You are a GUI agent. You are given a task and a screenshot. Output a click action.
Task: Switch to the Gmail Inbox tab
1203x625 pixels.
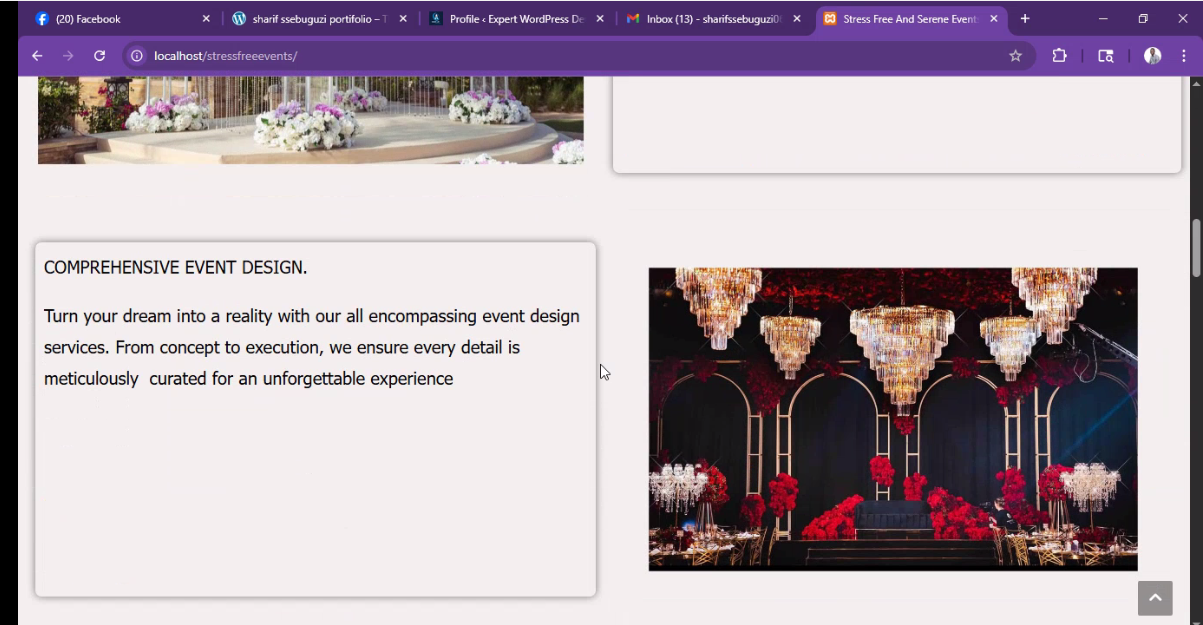coord(705,19)
